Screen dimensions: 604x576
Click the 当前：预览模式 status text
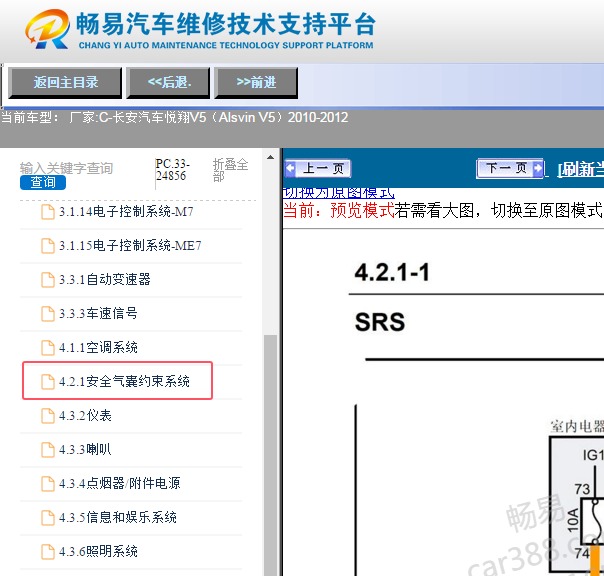click(x=339, y=211)
